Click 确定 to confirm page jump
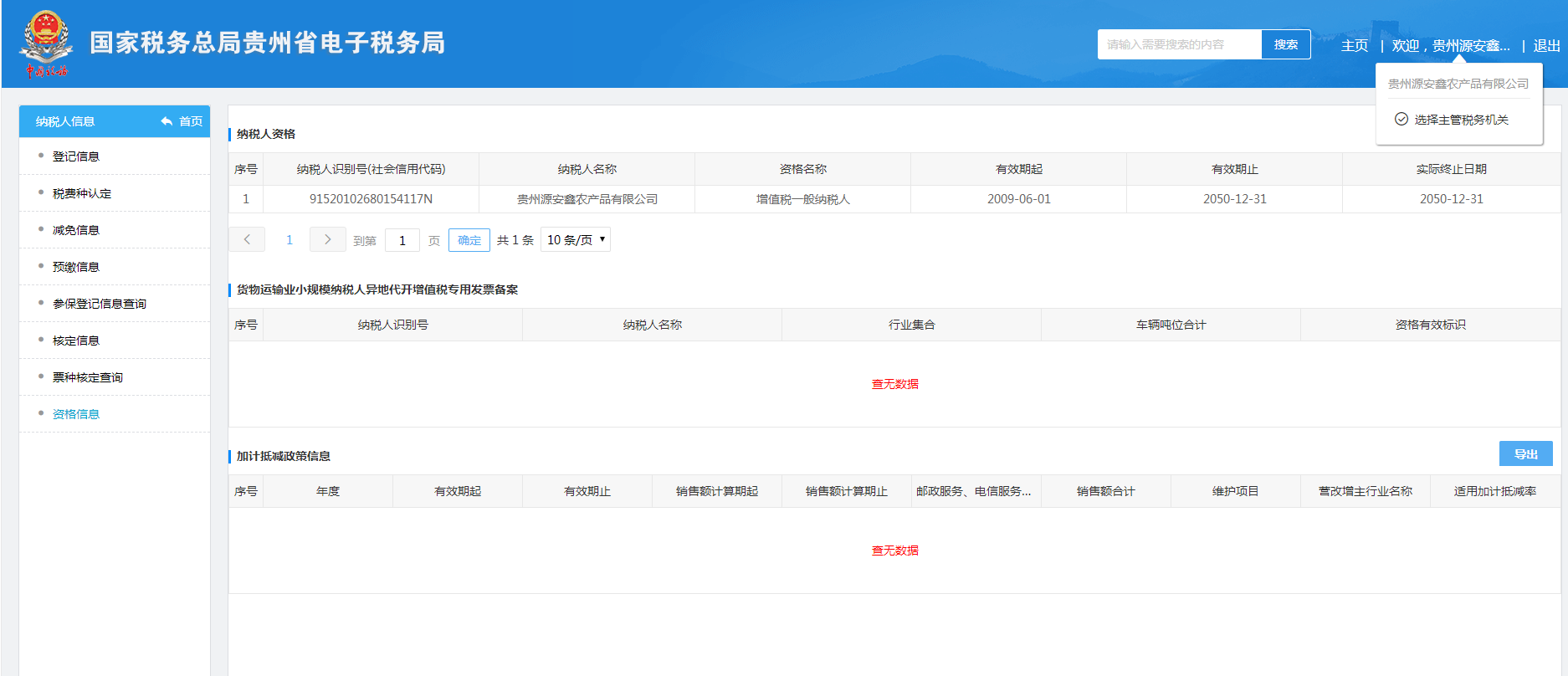The width and height of the screenshot is (1568, 676). click(469, 240)
